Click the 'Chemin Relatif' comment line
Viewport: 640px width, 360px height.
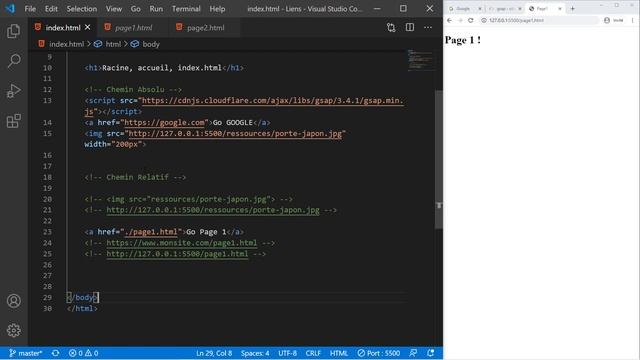pyautogui.click(x=135, y=177)
